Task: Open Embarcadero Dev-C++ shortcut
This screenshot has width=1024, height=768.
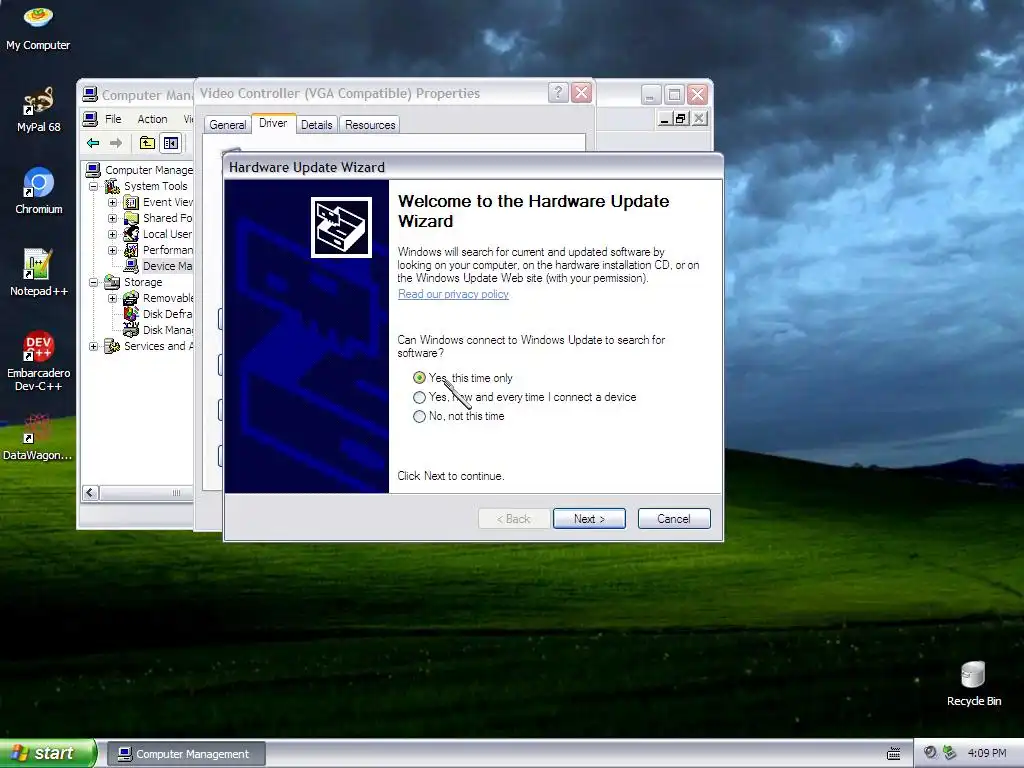Action: (x=38, y=360)
